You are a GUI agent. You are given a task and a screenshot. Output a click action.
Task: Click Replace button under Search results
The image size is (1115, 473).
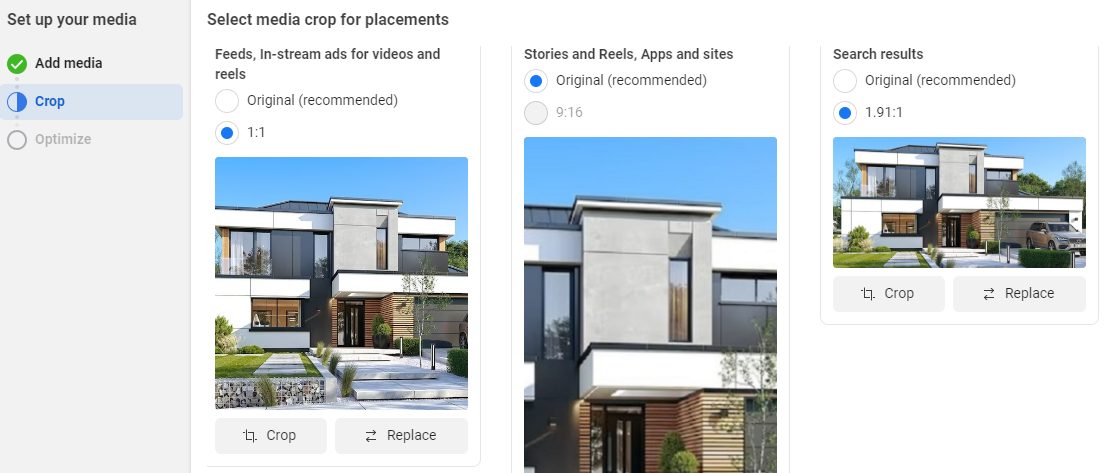click(1019, 294)
